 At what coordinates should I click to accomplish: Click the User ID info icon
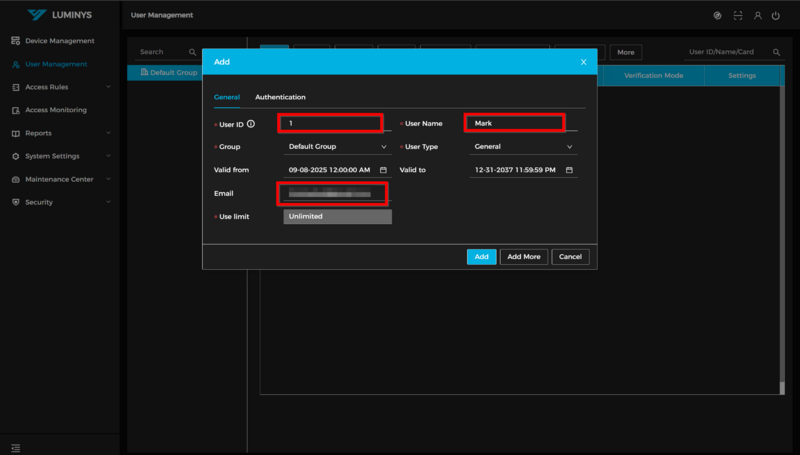[x=251, y=124]
